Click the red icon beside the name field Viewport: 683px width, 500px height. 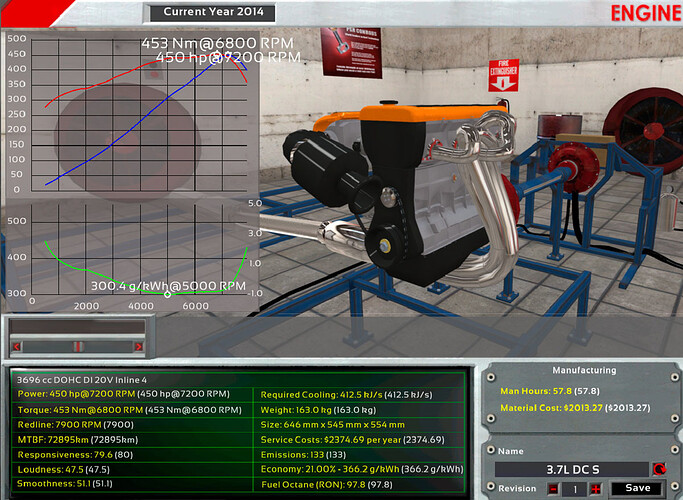[x=658, y=469]
